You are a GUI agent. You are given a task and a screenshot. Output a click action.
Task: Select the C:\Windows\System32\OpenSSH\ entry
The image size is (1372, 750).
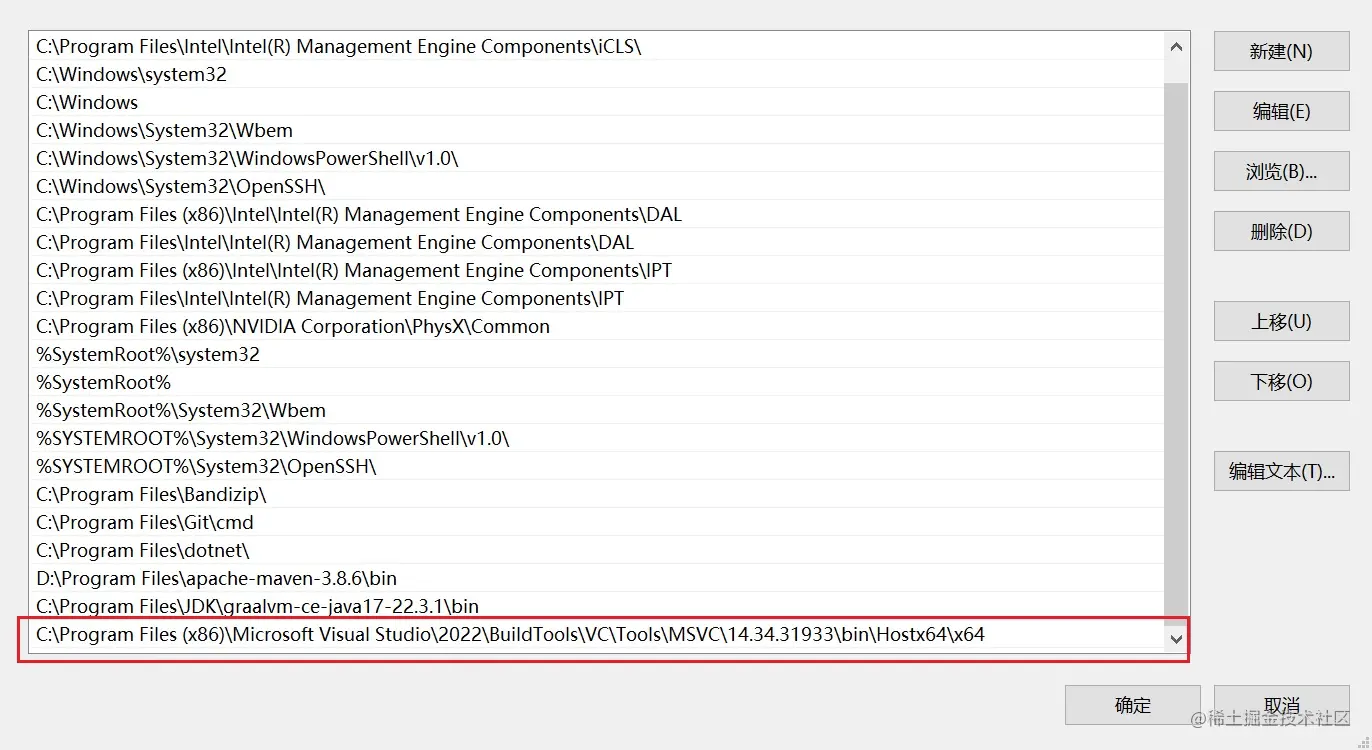[597, 186]
